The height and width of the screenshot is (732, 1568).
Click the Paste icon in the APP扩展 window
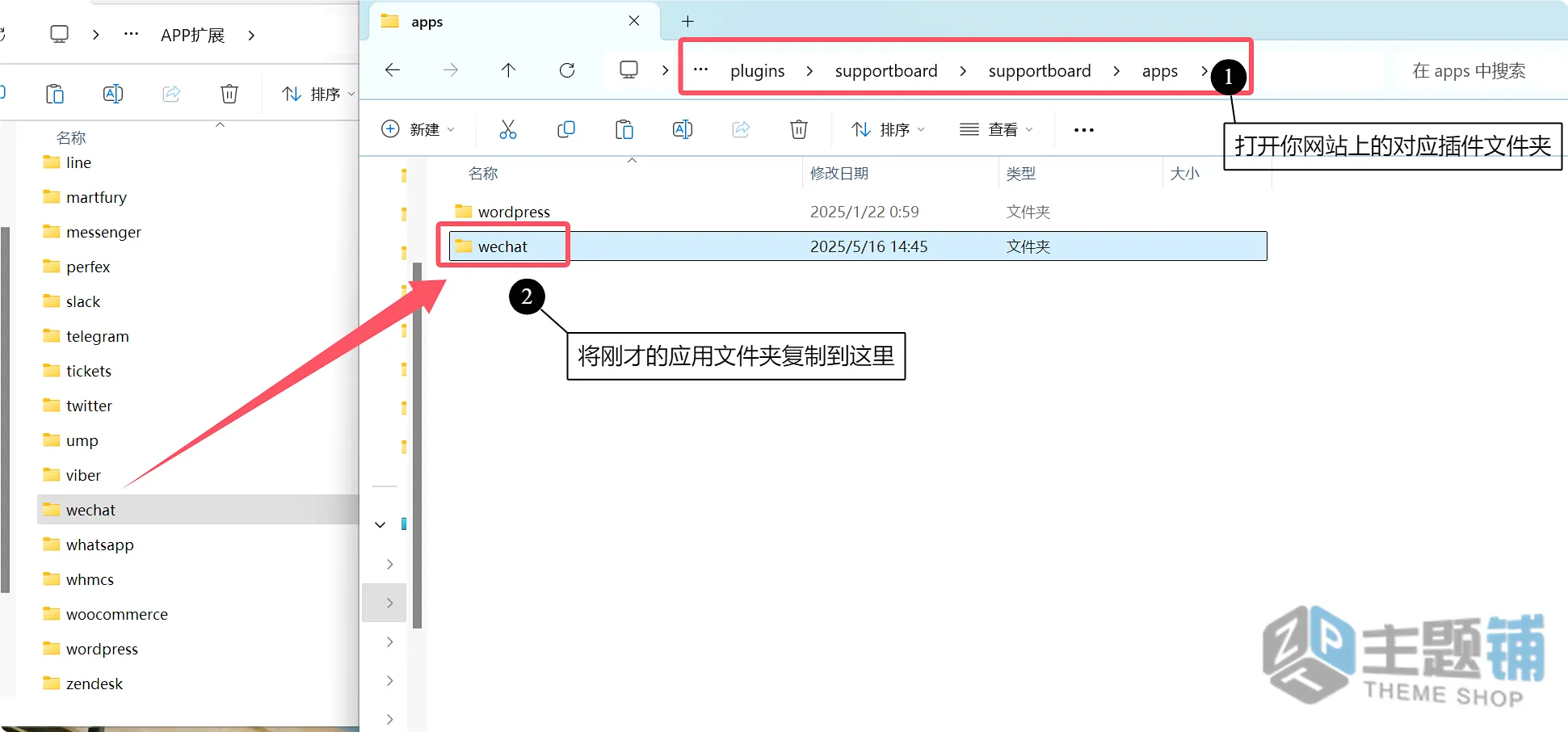coord(55,94)
